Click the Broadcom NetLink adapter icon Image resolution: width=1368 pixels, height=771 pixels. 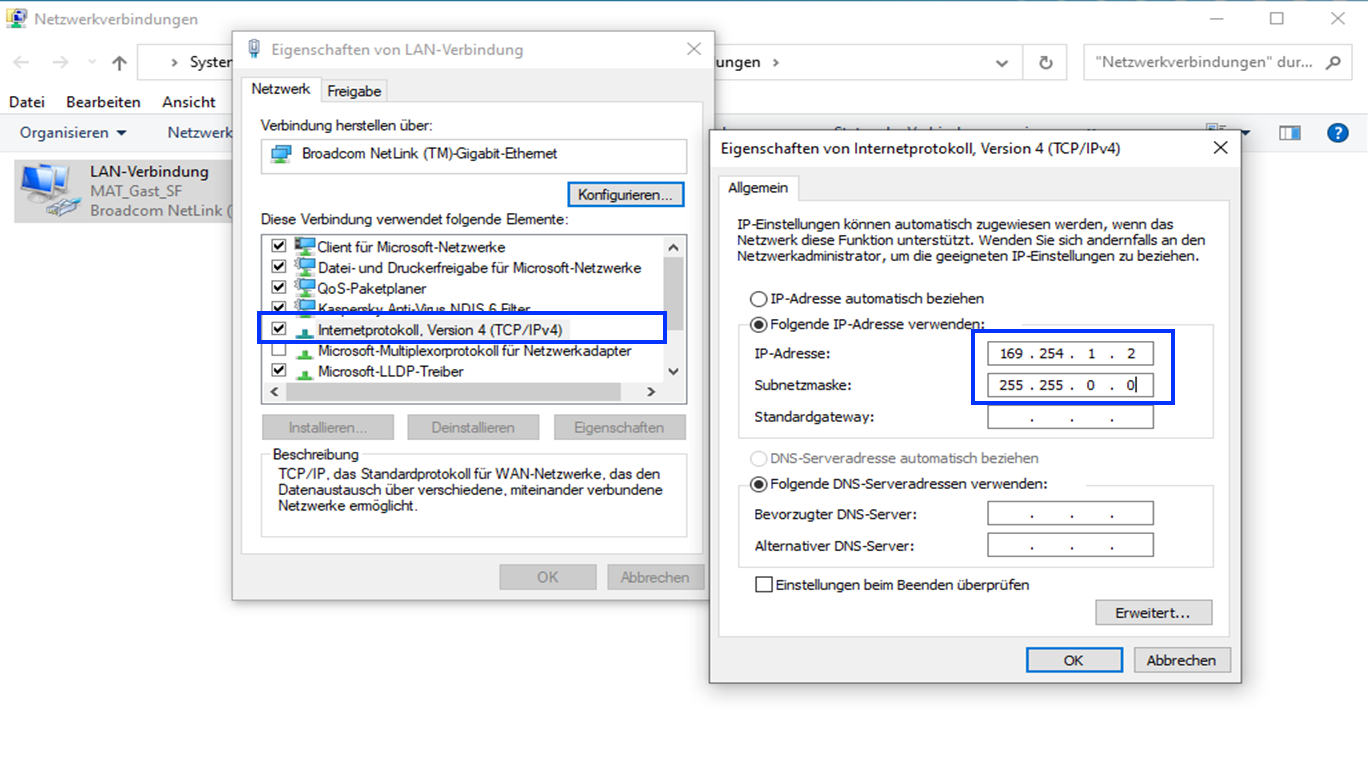pyautogui.click(x=281, y=154)
